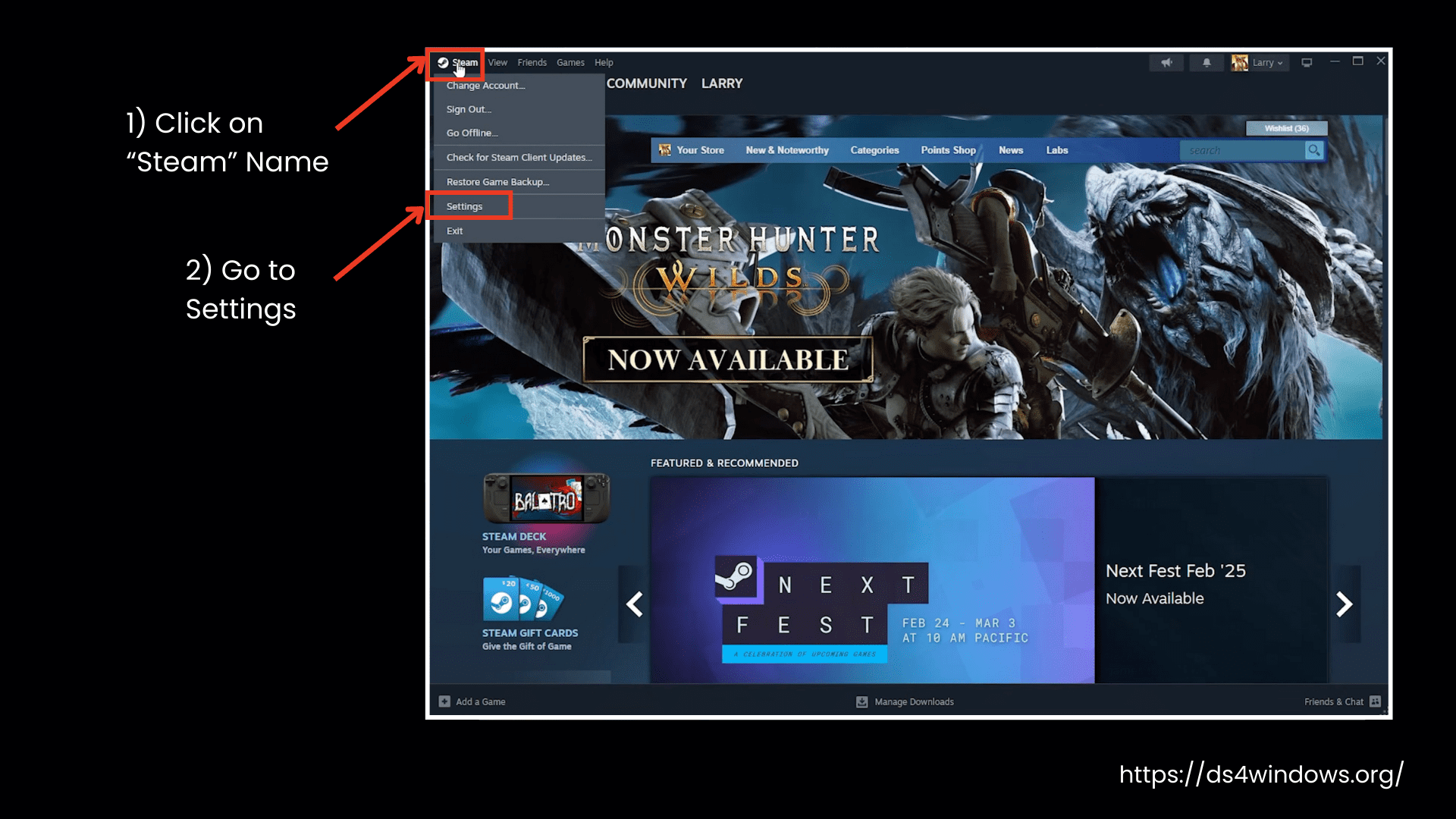Go to the Points Shop

948,150
